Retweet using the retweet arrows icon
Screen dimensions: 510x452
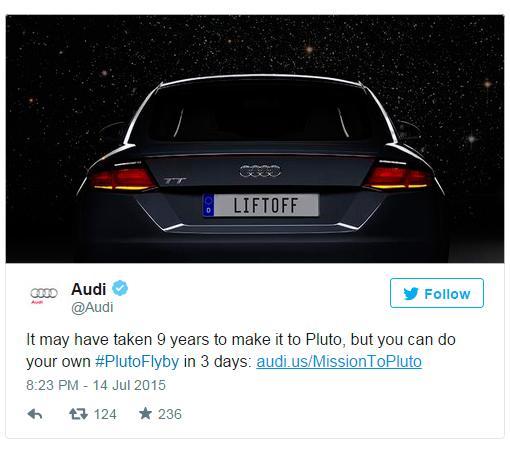click(78, 414)
